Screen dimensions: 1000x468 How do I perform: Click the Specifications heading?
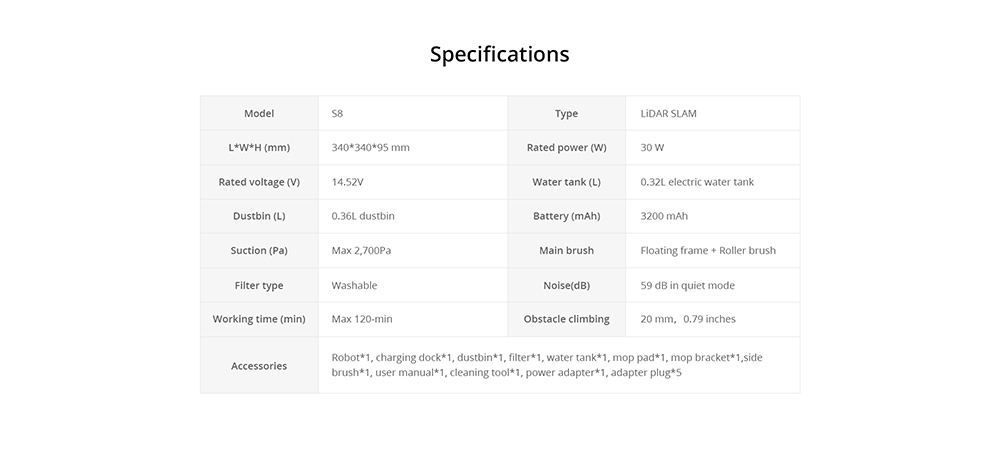499,54
